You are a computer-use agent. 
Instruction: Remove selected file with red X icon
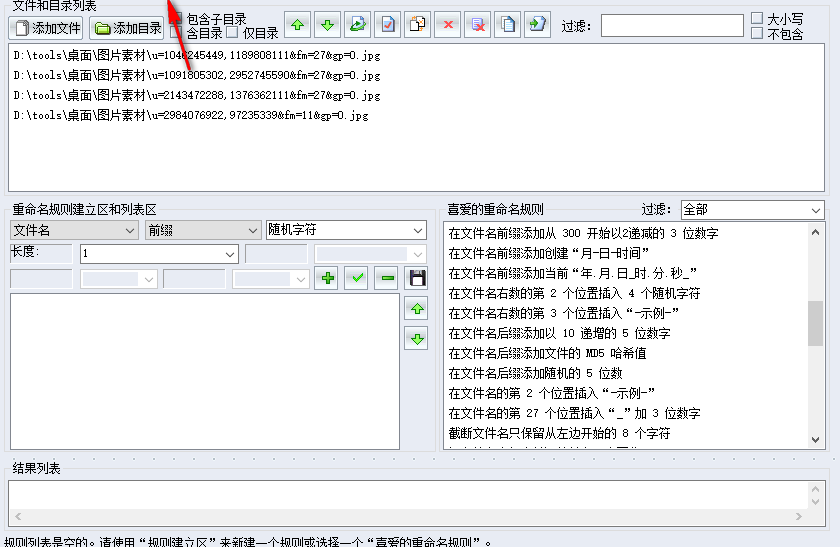[448, 25]
